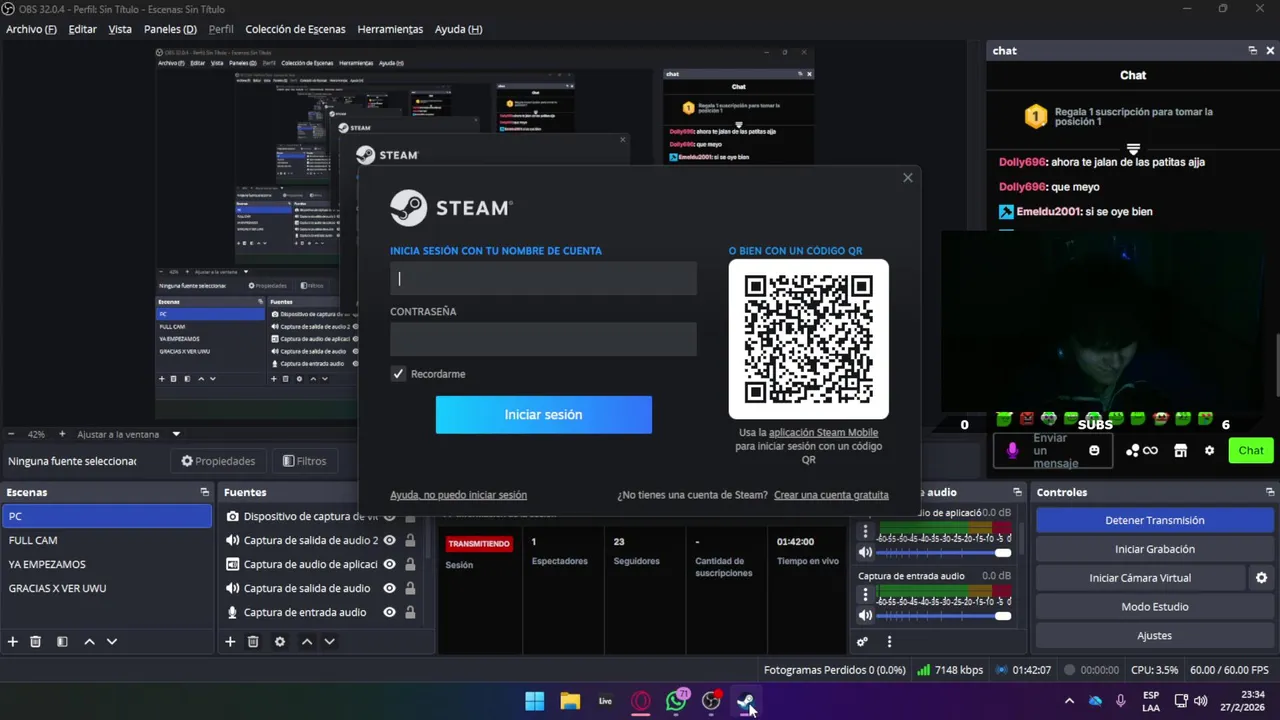Open mixer panel three-dot menu at bottom

889,642
